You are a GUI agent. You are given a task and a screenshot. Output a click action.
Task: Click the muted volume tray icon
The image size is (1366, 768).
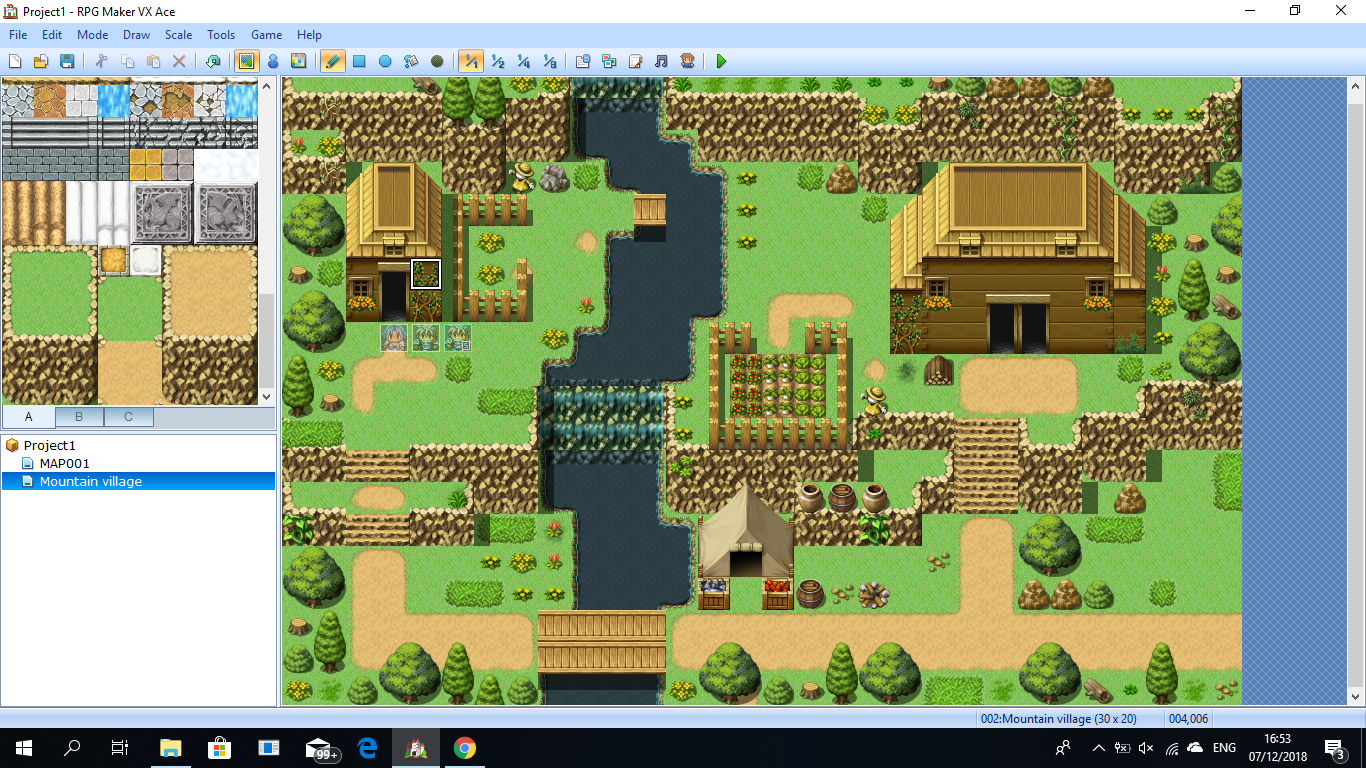1146,747
